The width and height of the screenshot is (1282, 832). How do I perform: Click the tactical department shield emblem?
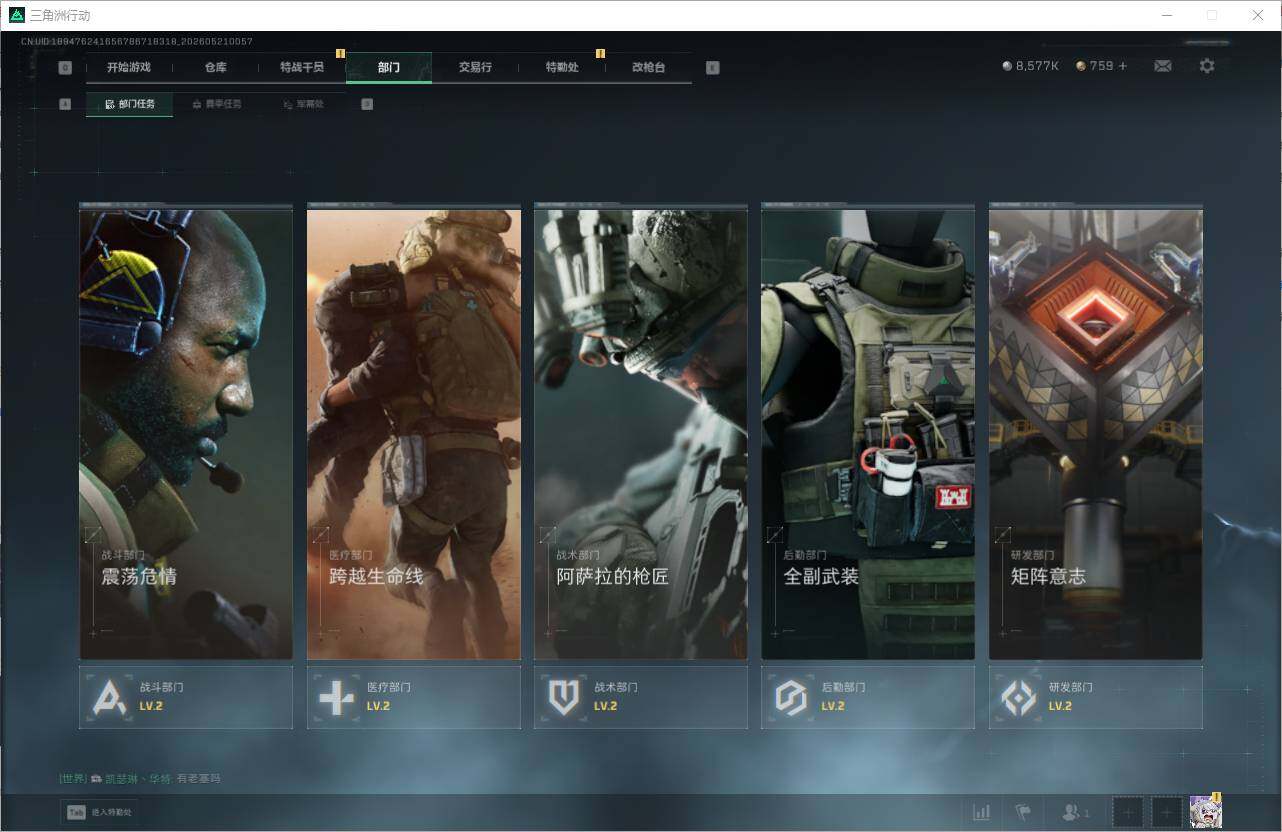[x=564, y=697]
